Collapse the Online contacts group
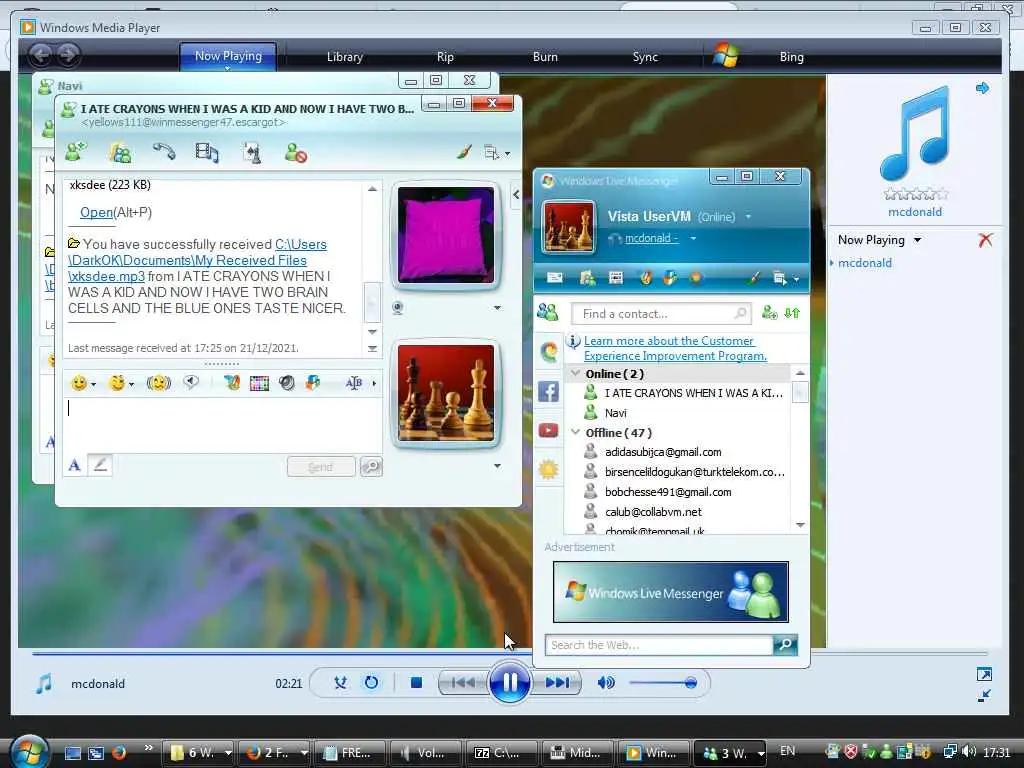 pos(575,374)
